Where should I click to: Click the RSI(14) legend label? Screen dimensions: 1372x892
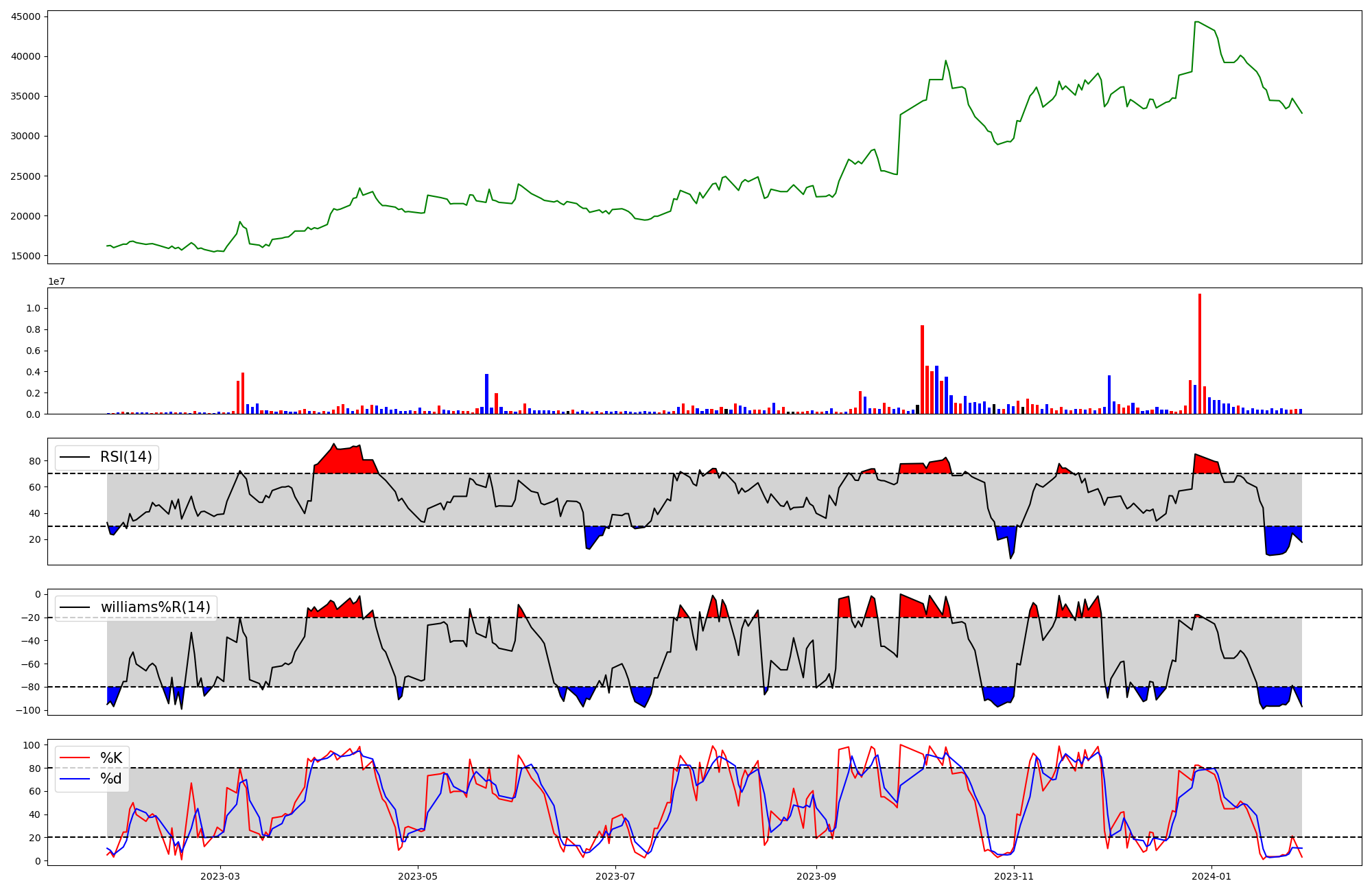pyautogui.click(x=126, y=457)
